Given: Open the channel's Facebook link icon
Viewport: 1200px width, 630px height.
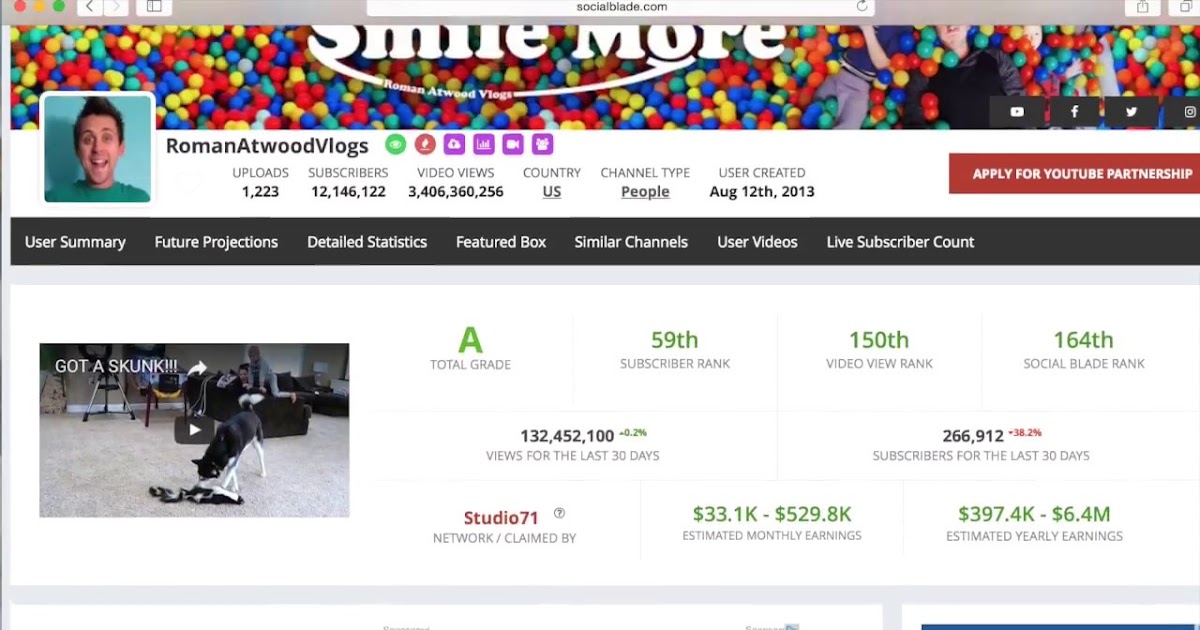Looking at the screenshot, I should [1074, 112].
